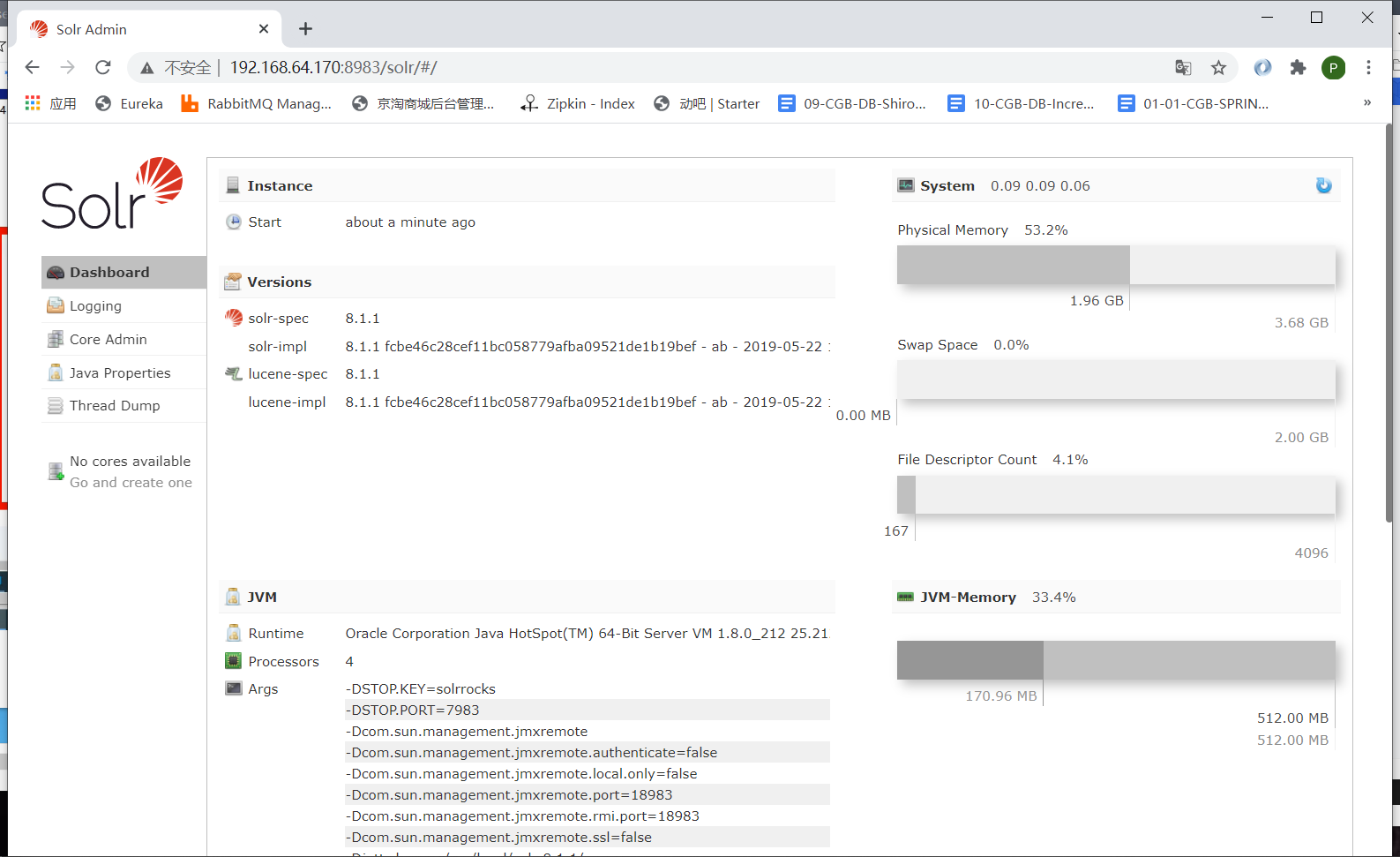Open the Chrome profile avatar
This screenshot has width=1400, height=857.
pyautogui.click(x=1333, y=67)
